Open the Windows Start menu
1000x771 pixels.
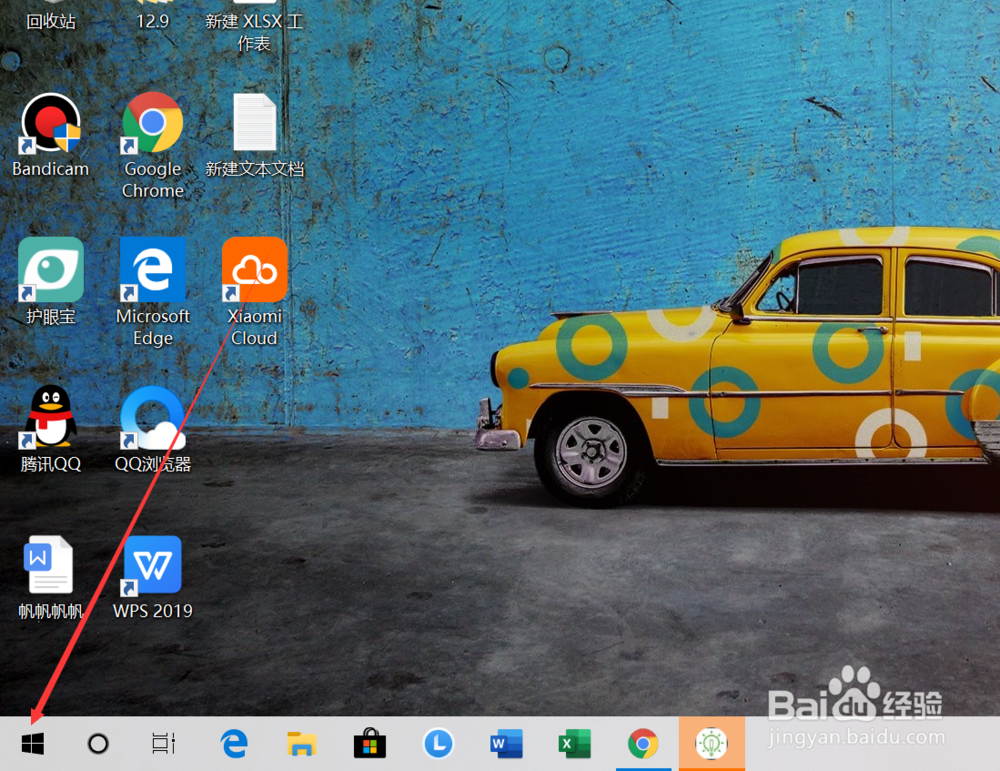tap(33, 744)
